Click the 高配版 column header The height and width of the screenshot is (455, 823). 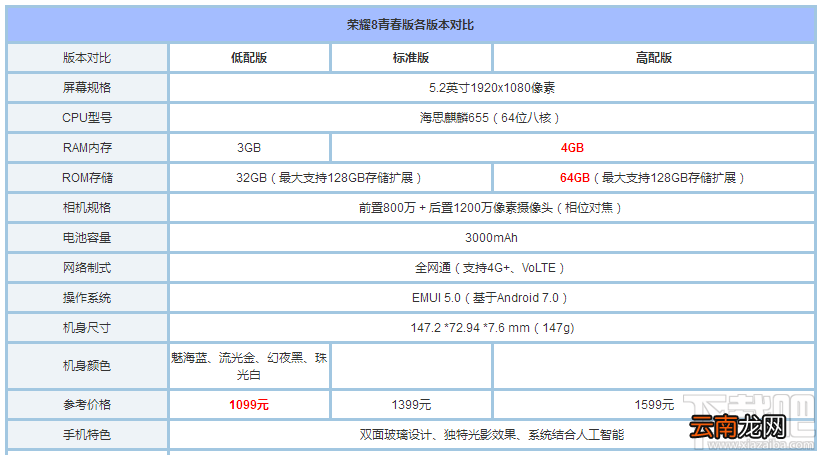[x=653, y=58]
